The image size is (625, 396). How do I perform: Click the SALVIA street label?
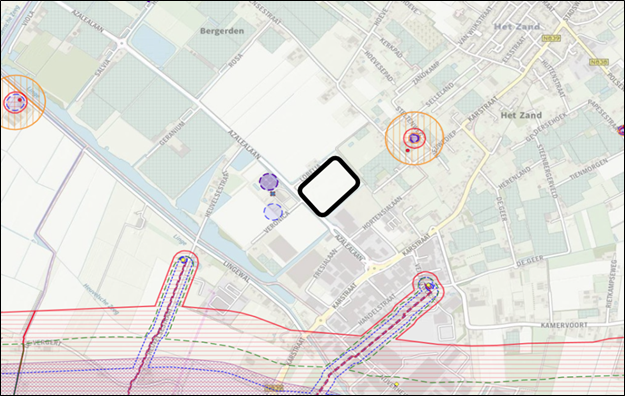coord(102,68)
